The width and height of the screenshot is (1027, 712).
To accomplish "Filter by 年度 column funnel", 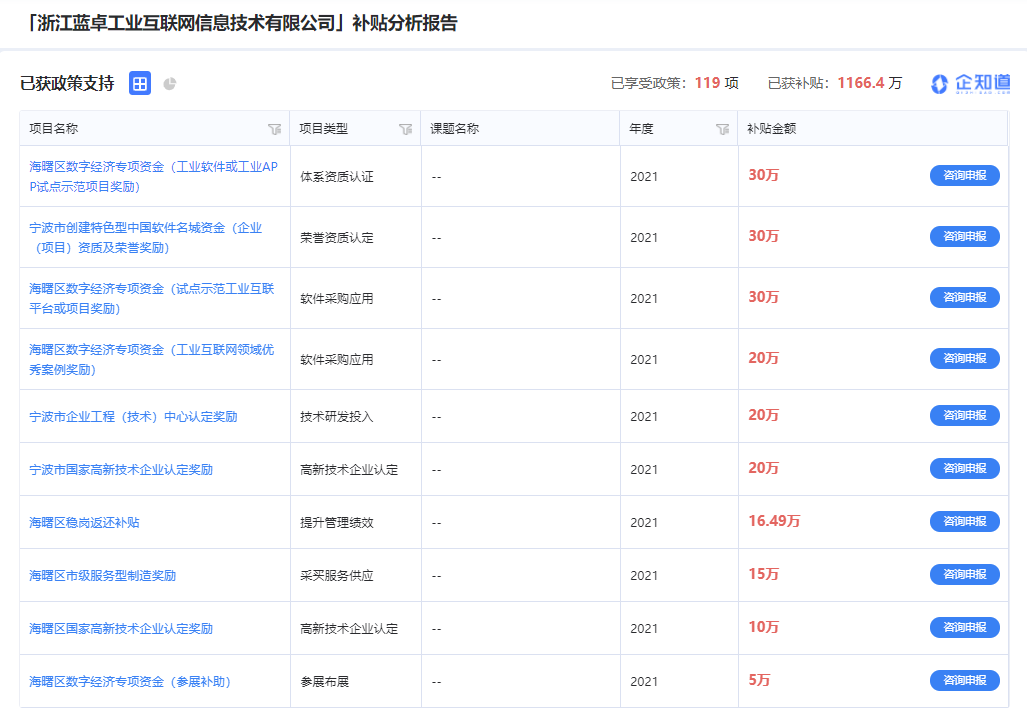I will point(722,129).
